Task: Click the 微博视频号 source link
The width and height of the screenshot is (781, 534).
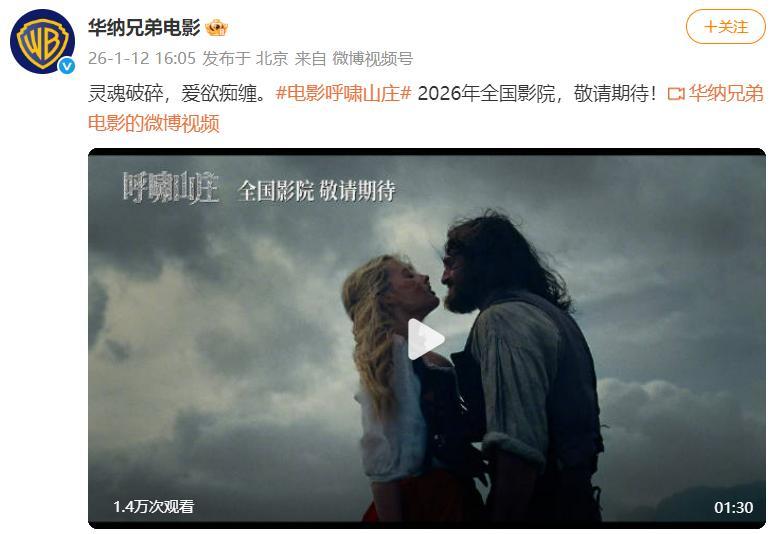Action: click(373, 59)
